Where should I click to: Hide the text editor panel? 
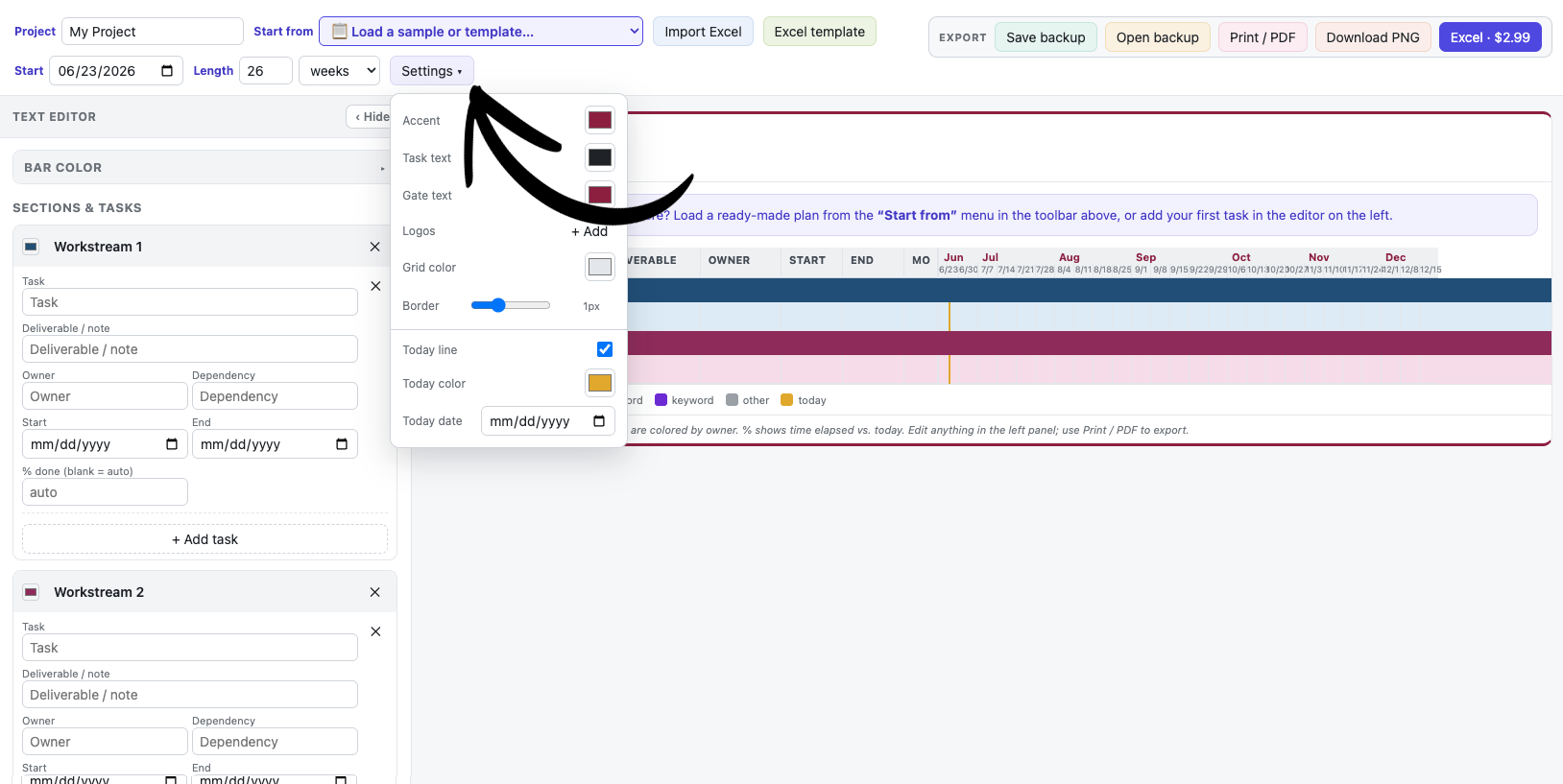click(371, 117)
